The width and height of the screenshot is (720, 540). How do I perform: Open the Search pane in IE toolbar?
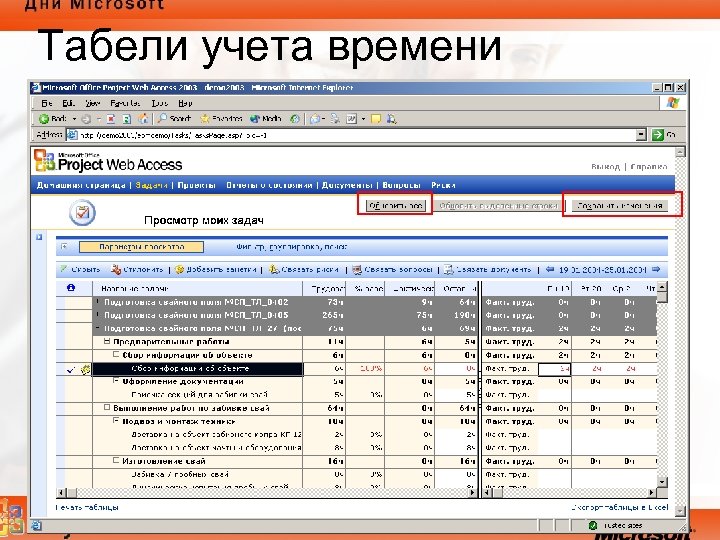pyautogui.click(x=174, y=118)
